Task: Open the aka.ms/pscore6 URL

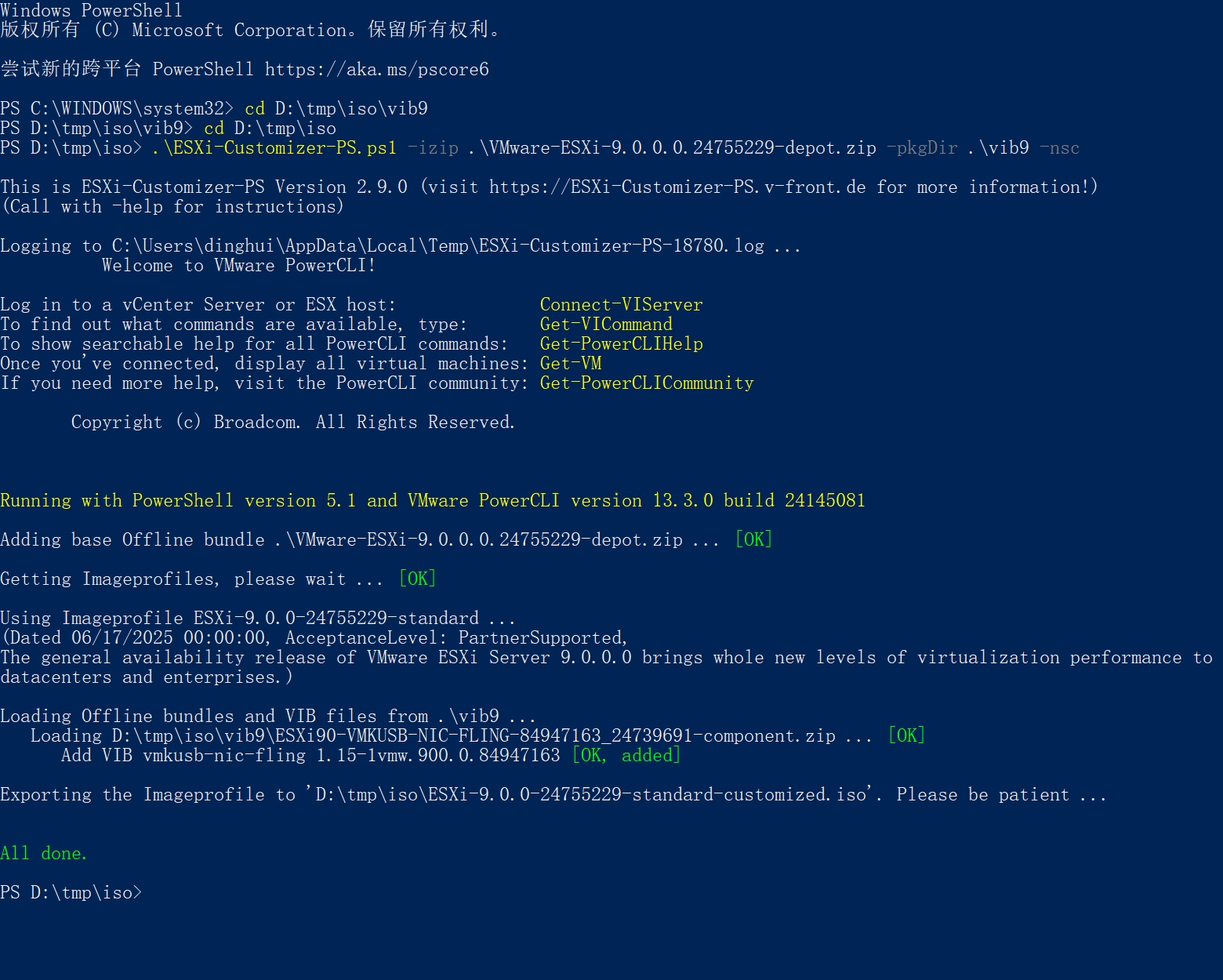Action: [x=376, y=70]
